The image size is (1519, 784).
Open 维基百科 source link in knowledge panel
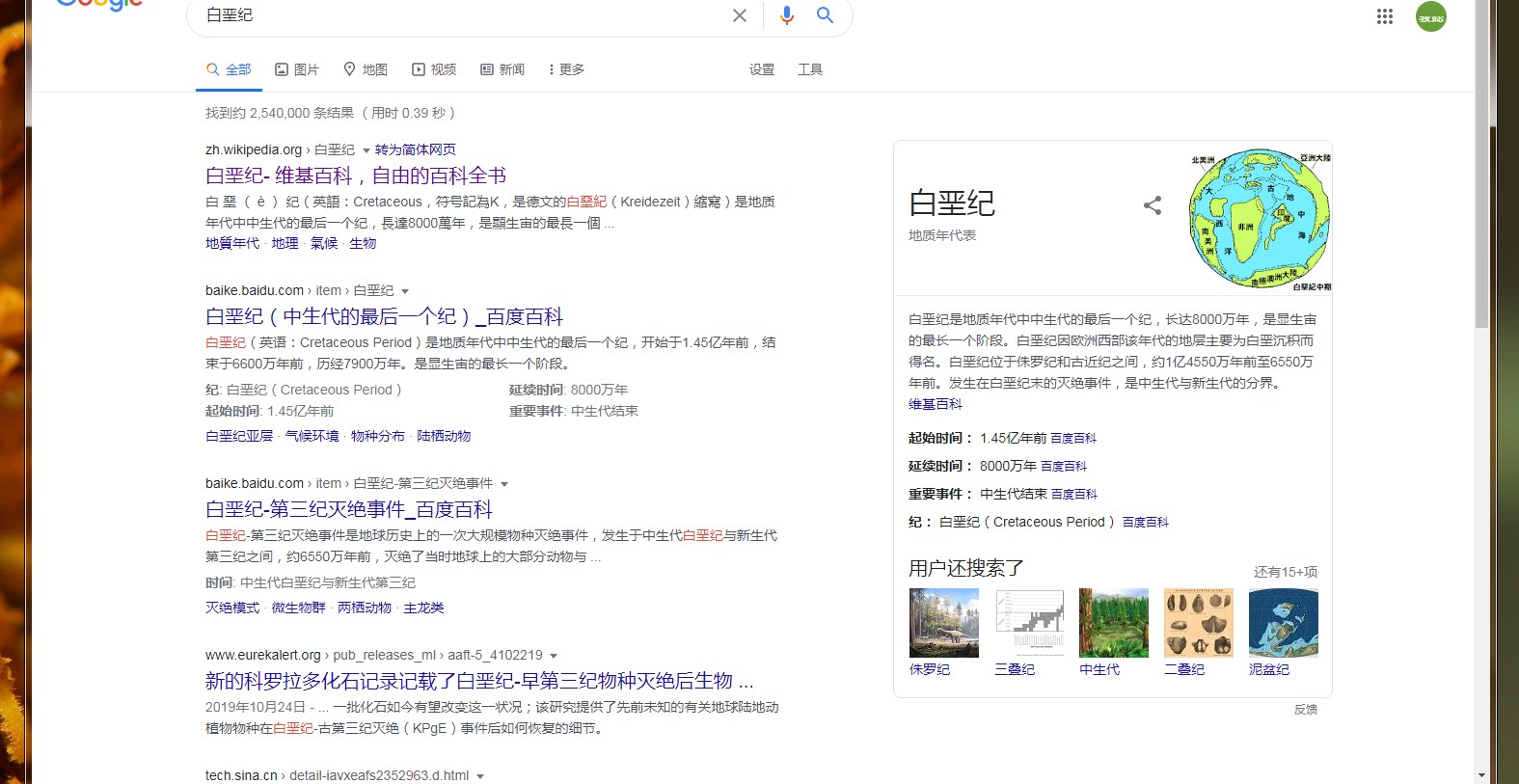point(936,404)
